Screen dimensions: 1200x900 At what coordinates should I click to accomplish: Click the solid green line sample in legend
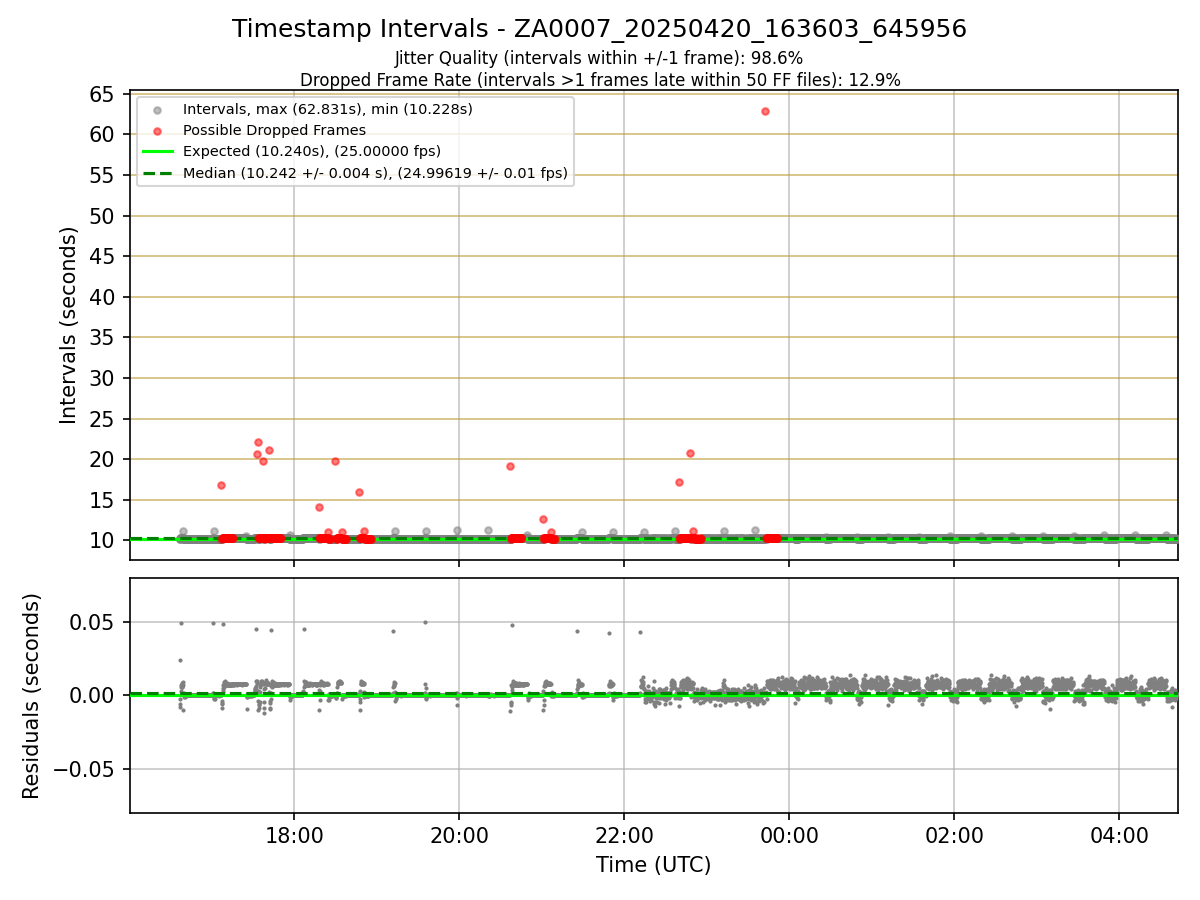click(157, 152)
